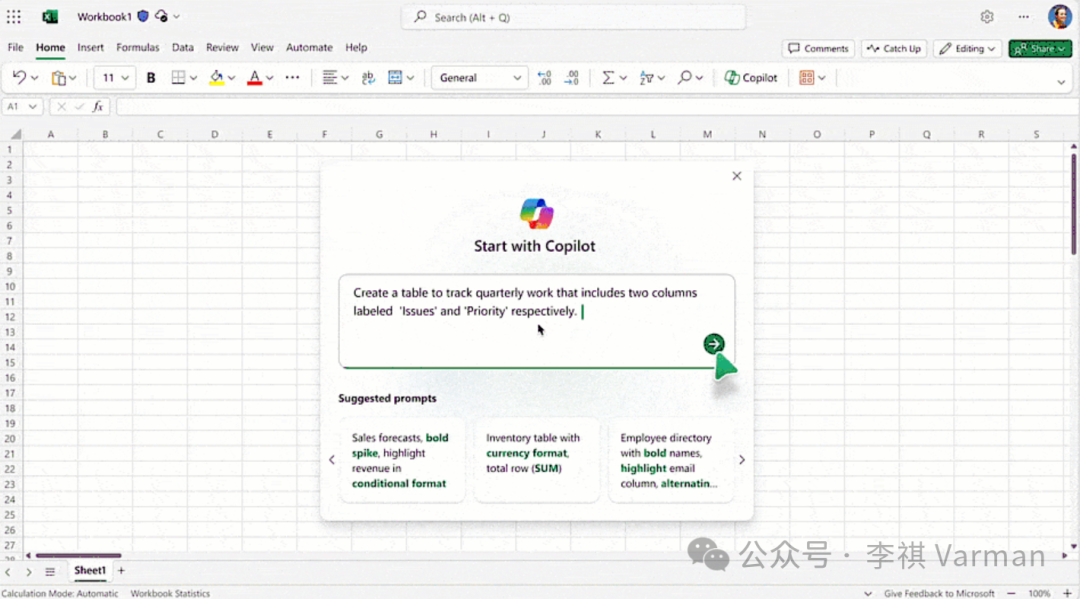This screenshot has width=1080, height=599.
Task: Click the Find magnifier icon
Action: [x=684, y=78]
